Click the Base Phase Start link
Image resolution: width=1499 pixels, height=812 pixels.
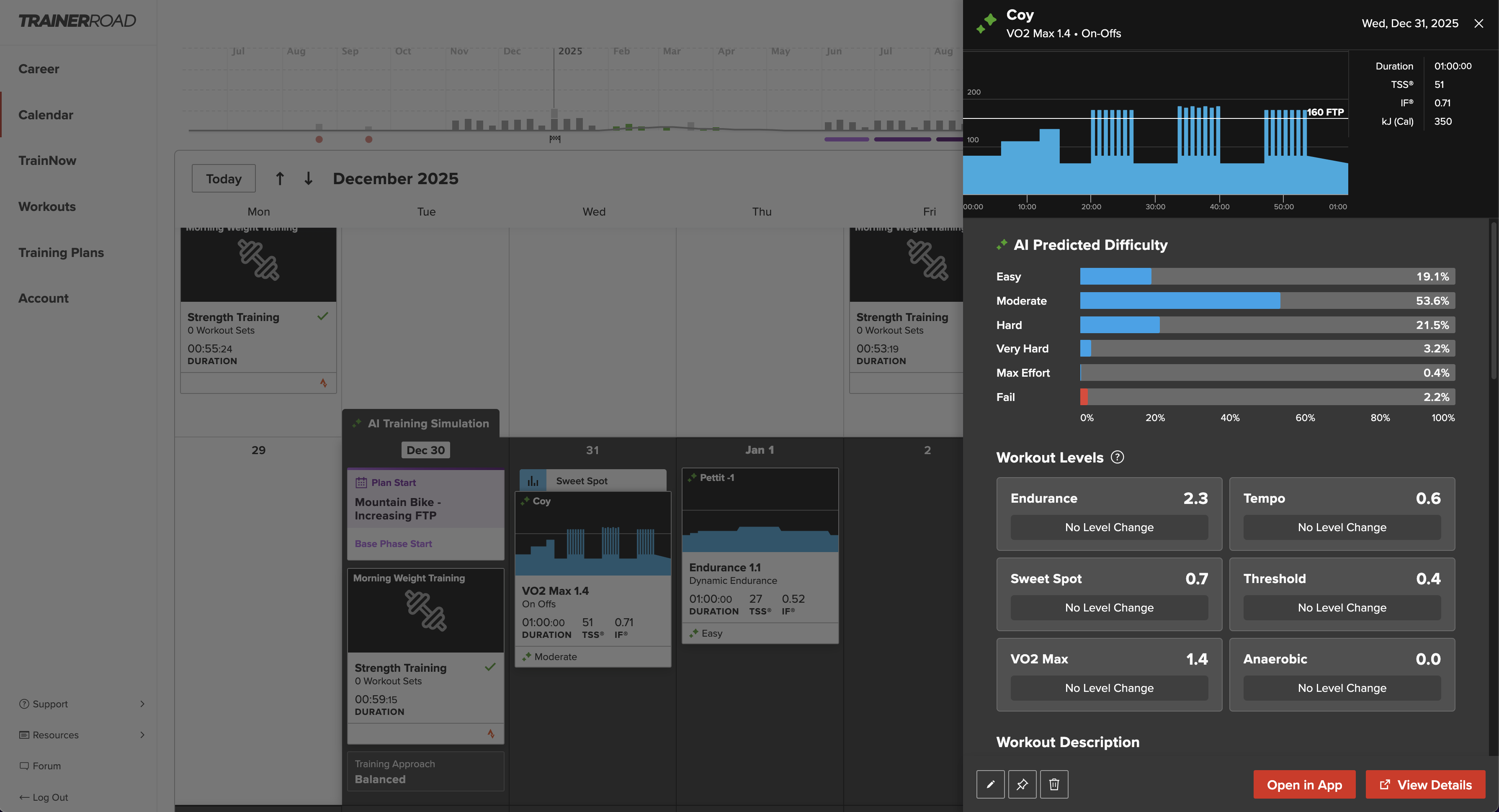pos(393,544)
